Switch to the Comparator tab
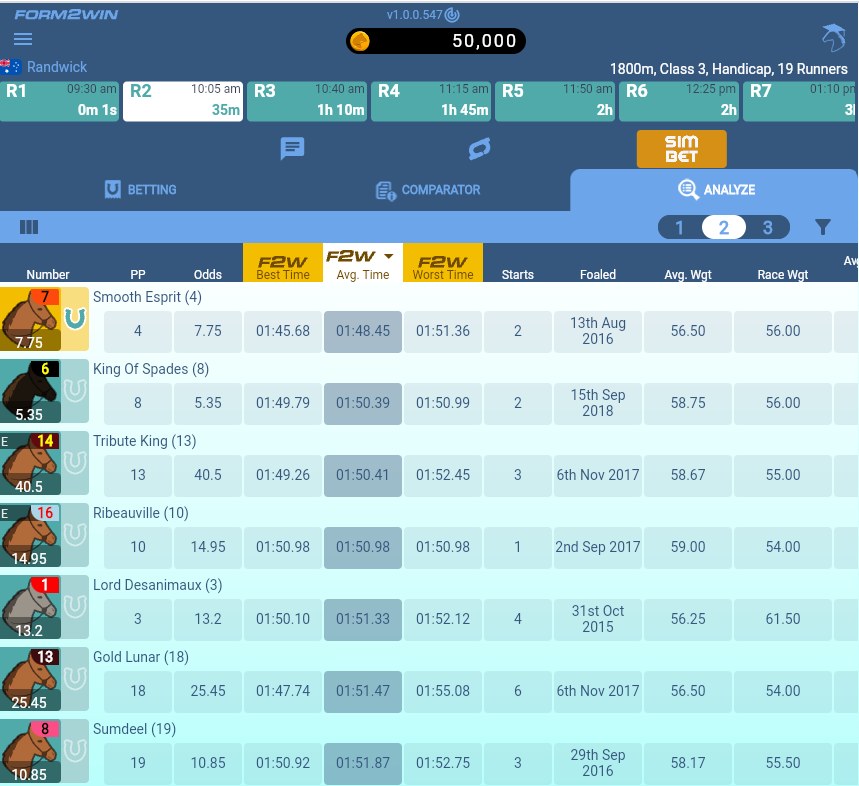The image size is (859, 786). [428, 190]
